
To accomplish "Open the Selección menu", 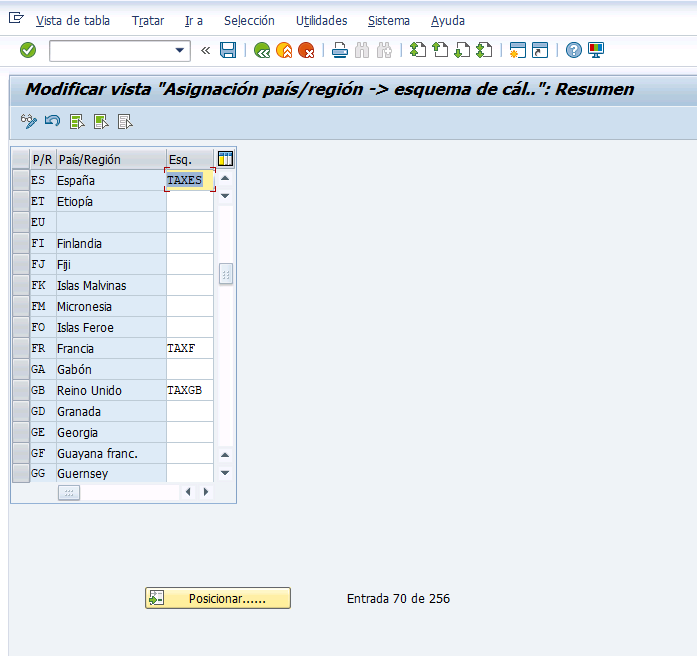I will [249, 21].
